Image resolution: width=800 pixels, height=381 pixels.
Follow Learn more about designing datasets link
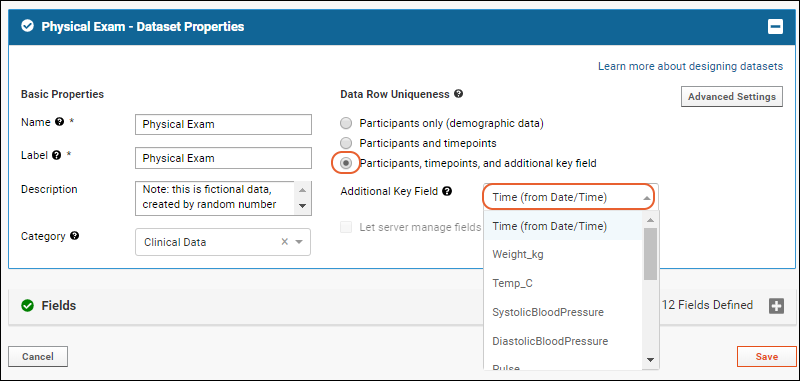(x=690, y=66)
